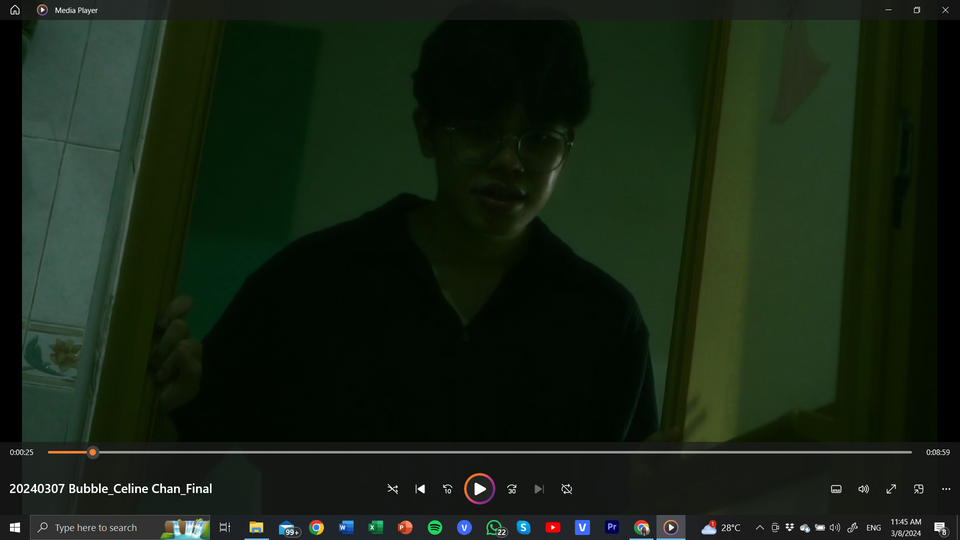This screenshot has width=960, height=540.
Task: Minimize the Media Player window
Action: click(888, 10)
